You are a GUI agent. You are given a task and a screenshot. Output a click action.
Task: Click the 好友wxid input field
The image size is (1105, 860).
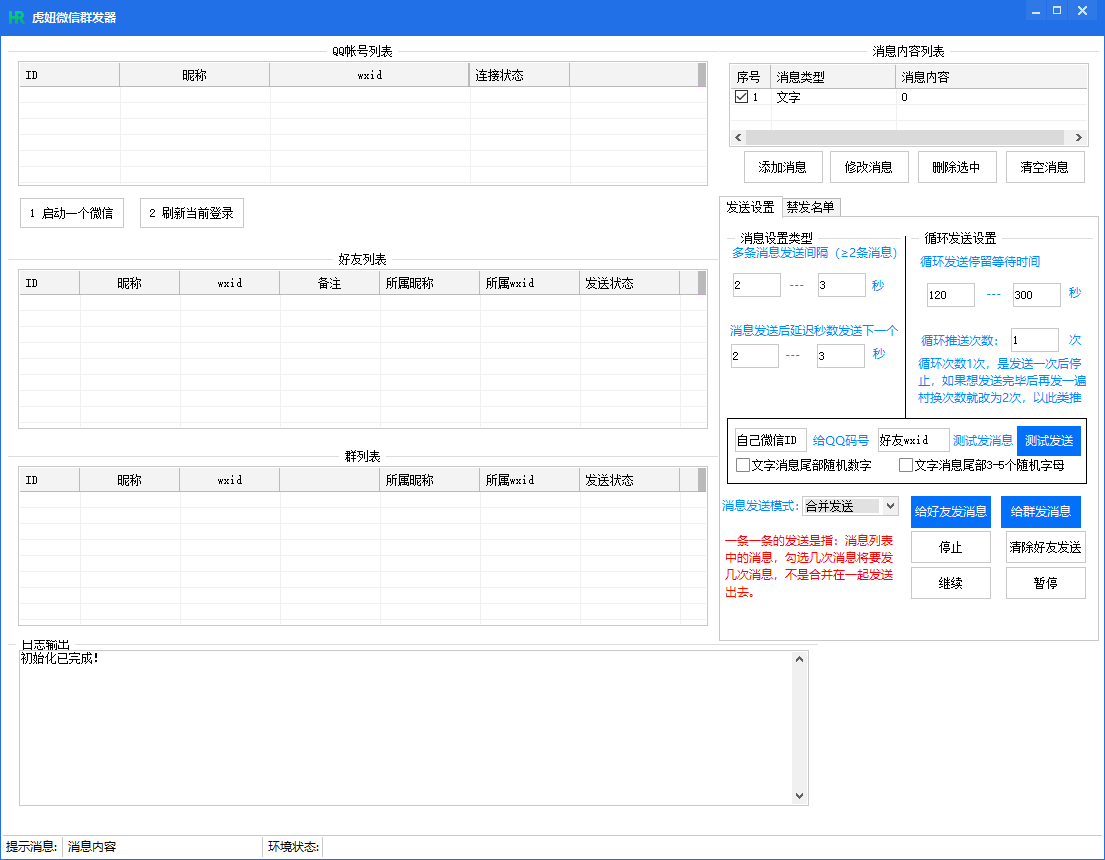(x=913, y=440)
